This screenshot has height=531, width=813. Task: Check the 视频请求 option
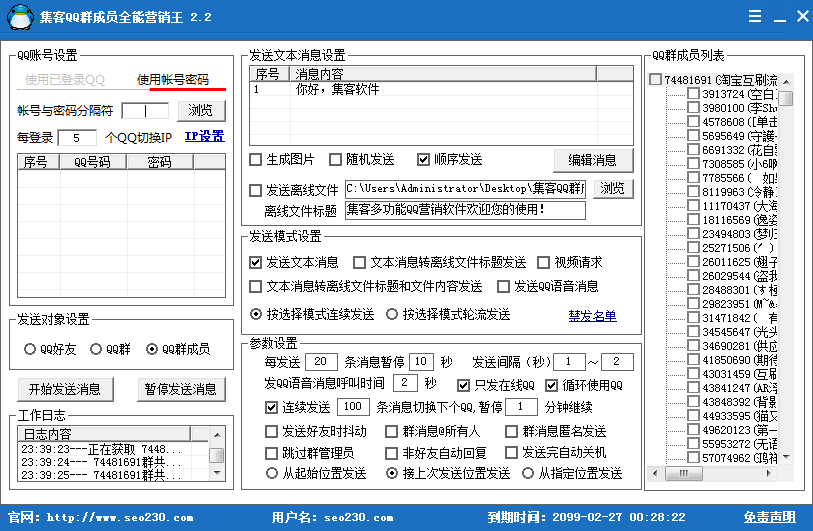click(544, 263)
